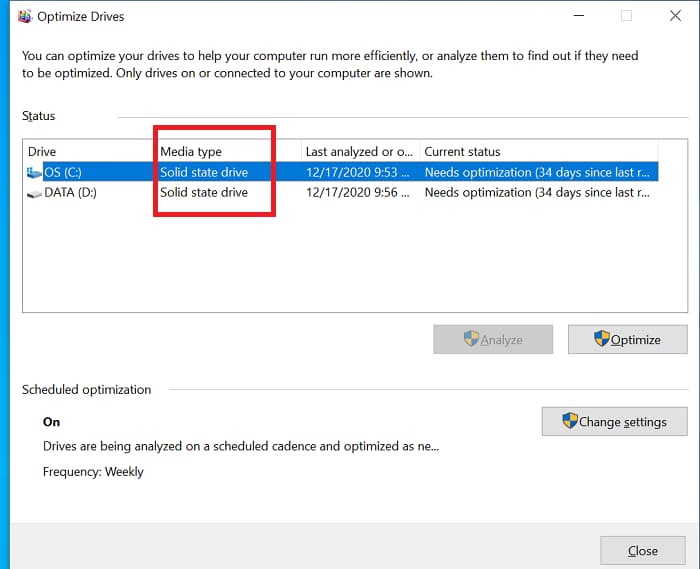Click the shield icon on the Optimize button
This screenshot has height=569, width=700.
point(602,338)
